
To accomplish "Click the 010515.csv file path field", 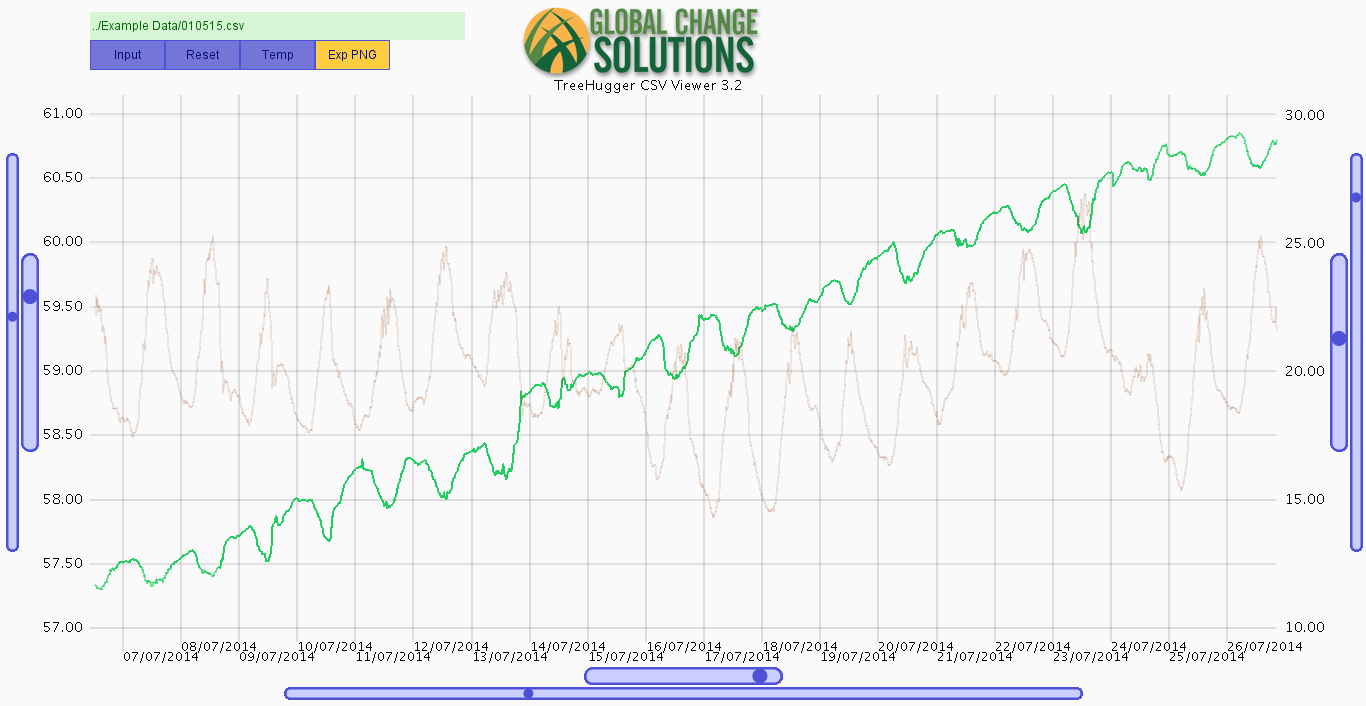I will tap(277, 26).
